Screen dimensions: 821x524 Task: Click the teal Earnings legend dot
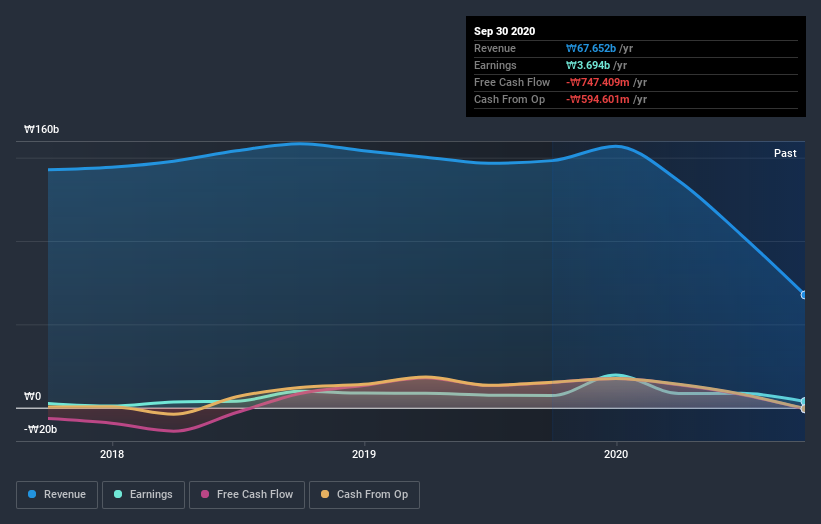coord(118,494)
